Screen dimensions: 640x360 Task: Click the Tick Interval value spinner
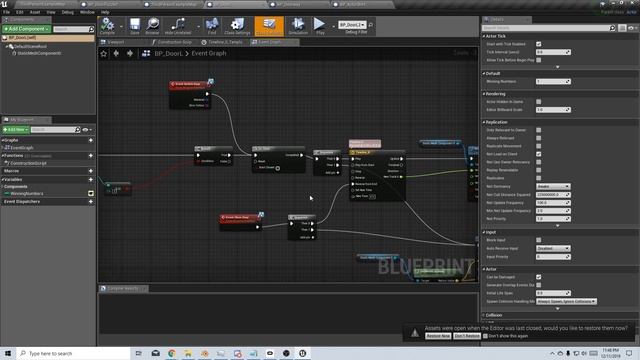553,52
